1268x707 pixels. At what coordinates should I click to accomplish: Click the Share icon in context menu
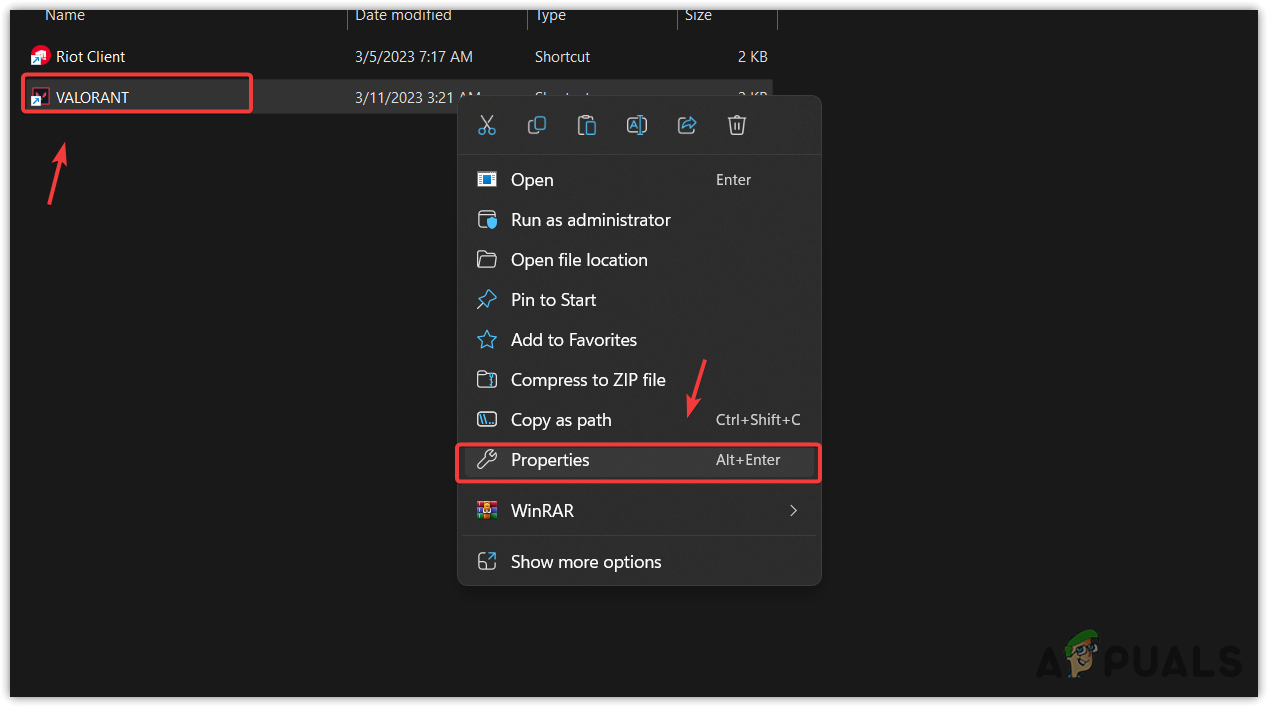pos(687,125)
